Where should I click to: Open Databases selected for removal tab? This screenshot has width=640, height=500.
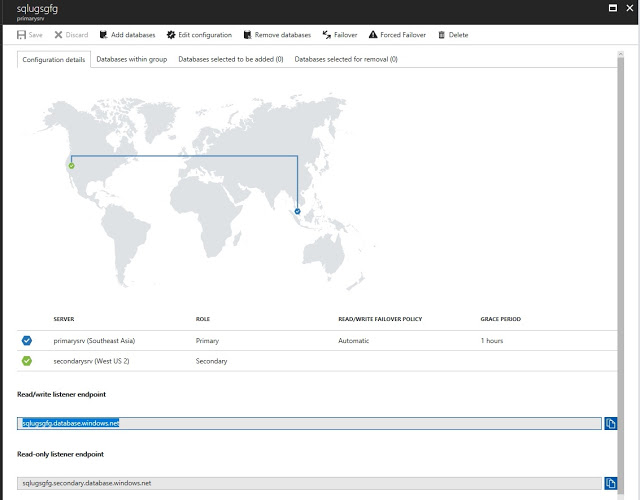click(346, 59)
